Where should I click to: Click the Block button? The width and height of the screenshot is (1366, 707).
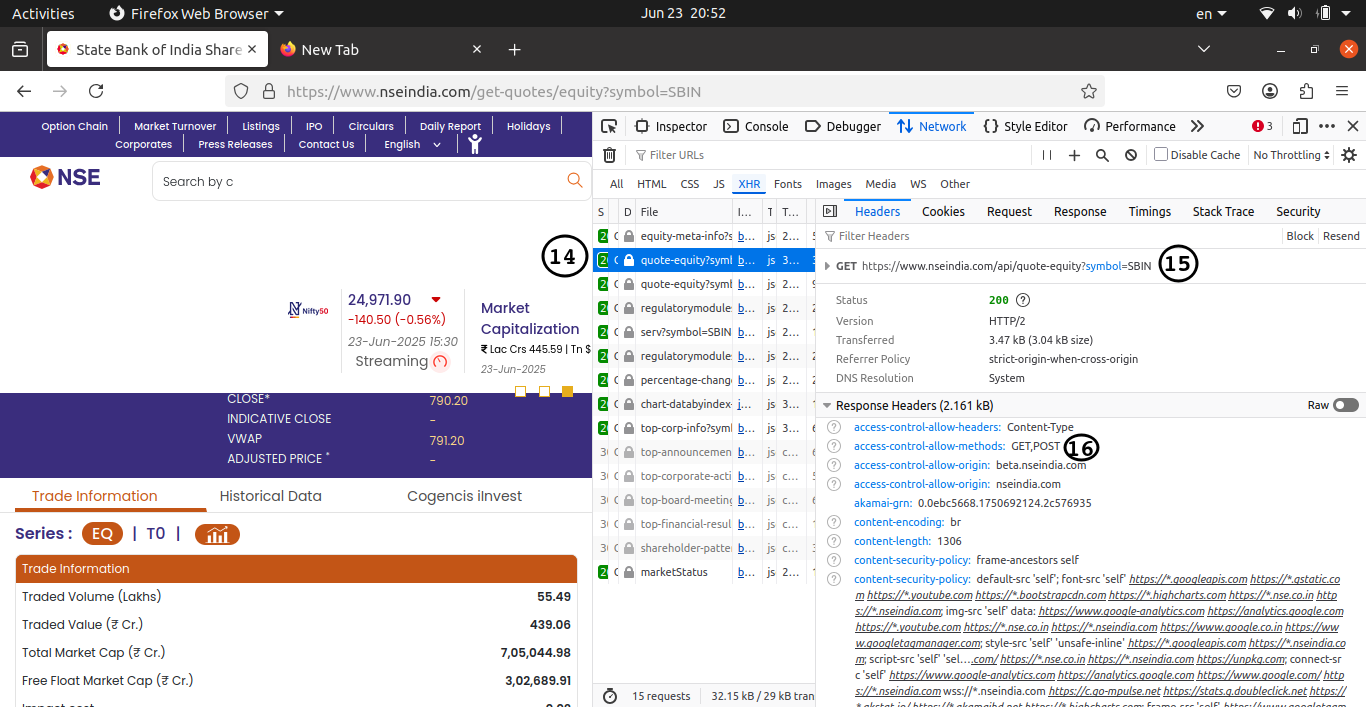(x=1300, y=236)
